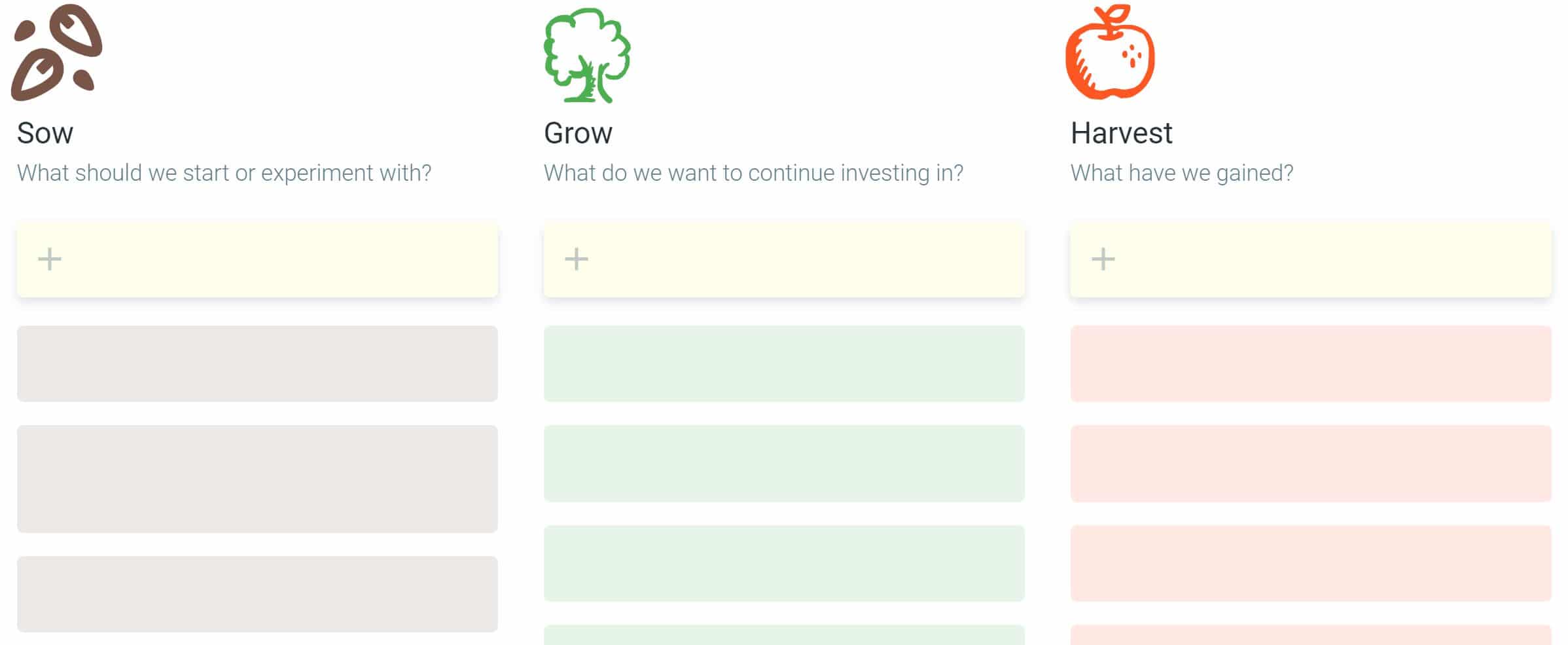Open the first green card under Grow
Screen dimensions: 1568x645
784,363
